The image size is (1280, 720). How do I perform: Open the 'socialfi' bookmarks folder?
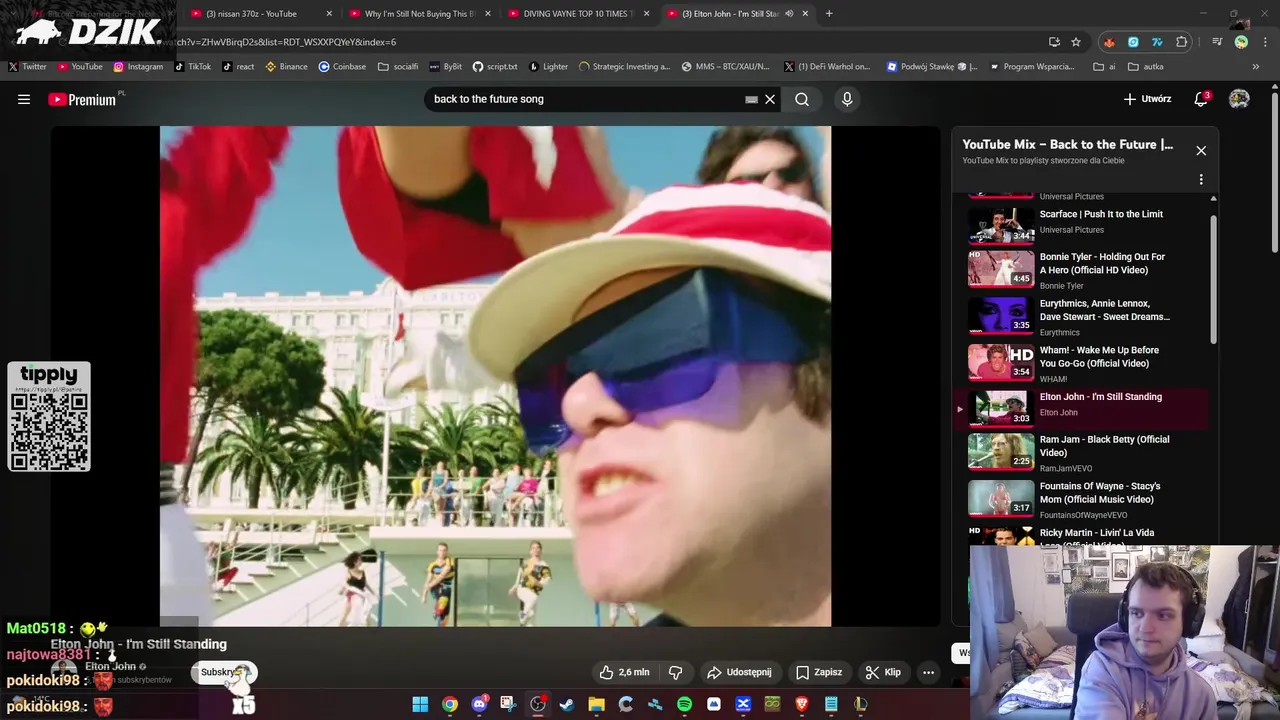click(398, 67)
